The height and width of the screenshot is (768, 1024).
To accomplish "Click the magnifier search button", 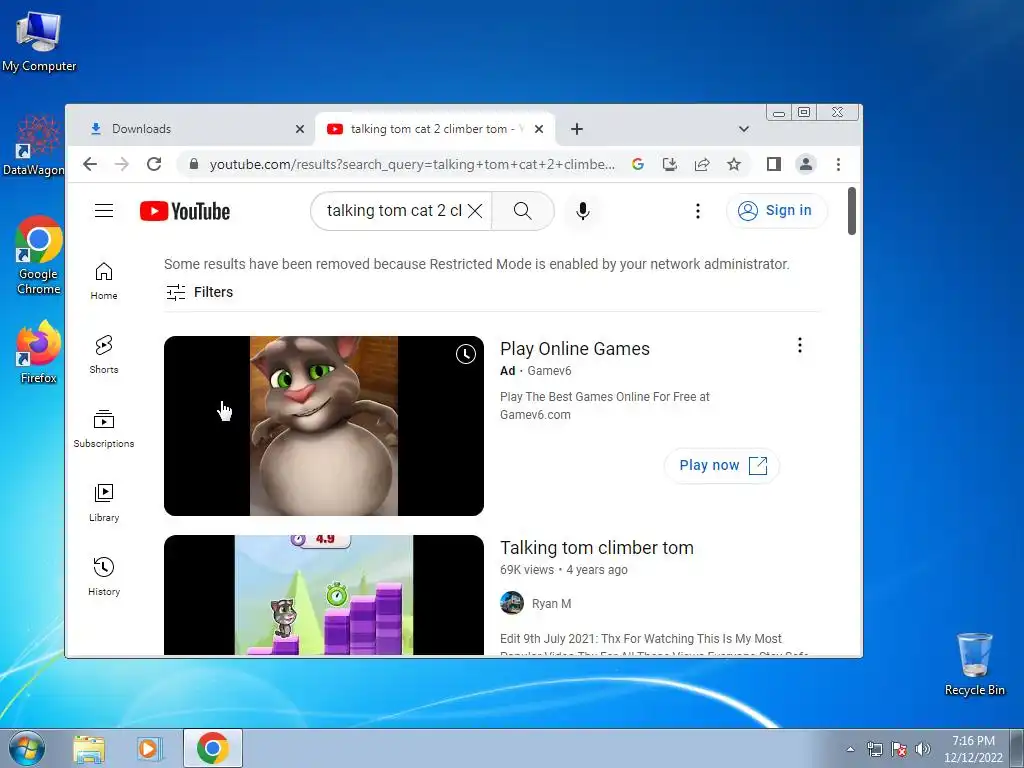I will [522, 211].
